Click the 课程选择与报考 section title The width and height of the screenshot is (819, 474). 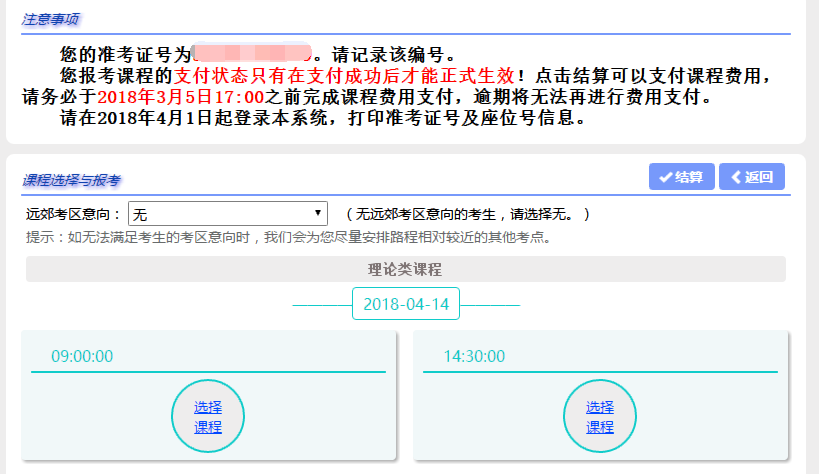[71, 180]
